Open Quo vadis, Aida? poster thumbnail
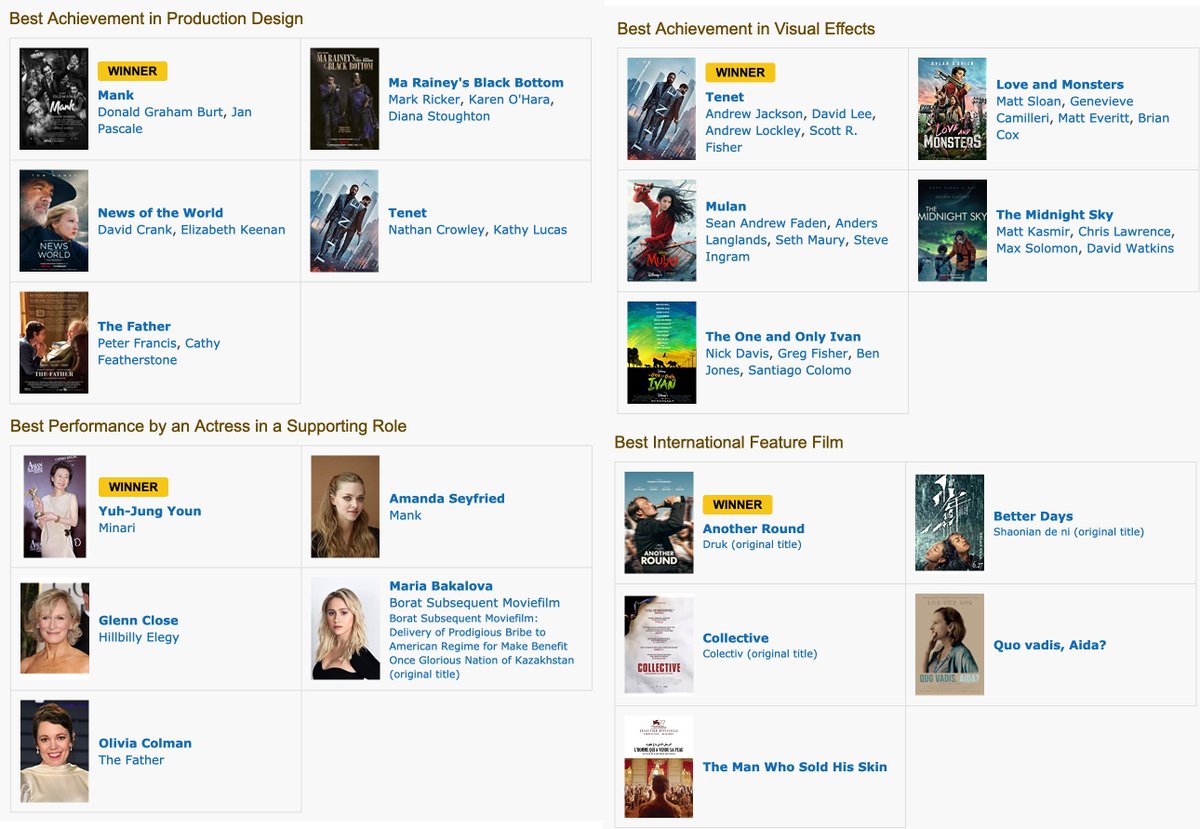 click(950, 644)
